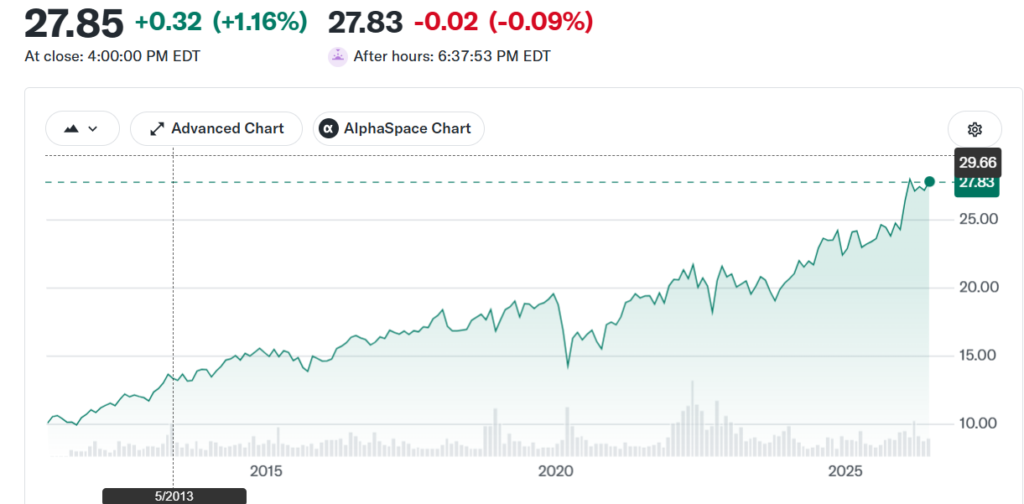Click the 2025 label on the time axis
The image size is (1024, 504).
coord(846,471)
